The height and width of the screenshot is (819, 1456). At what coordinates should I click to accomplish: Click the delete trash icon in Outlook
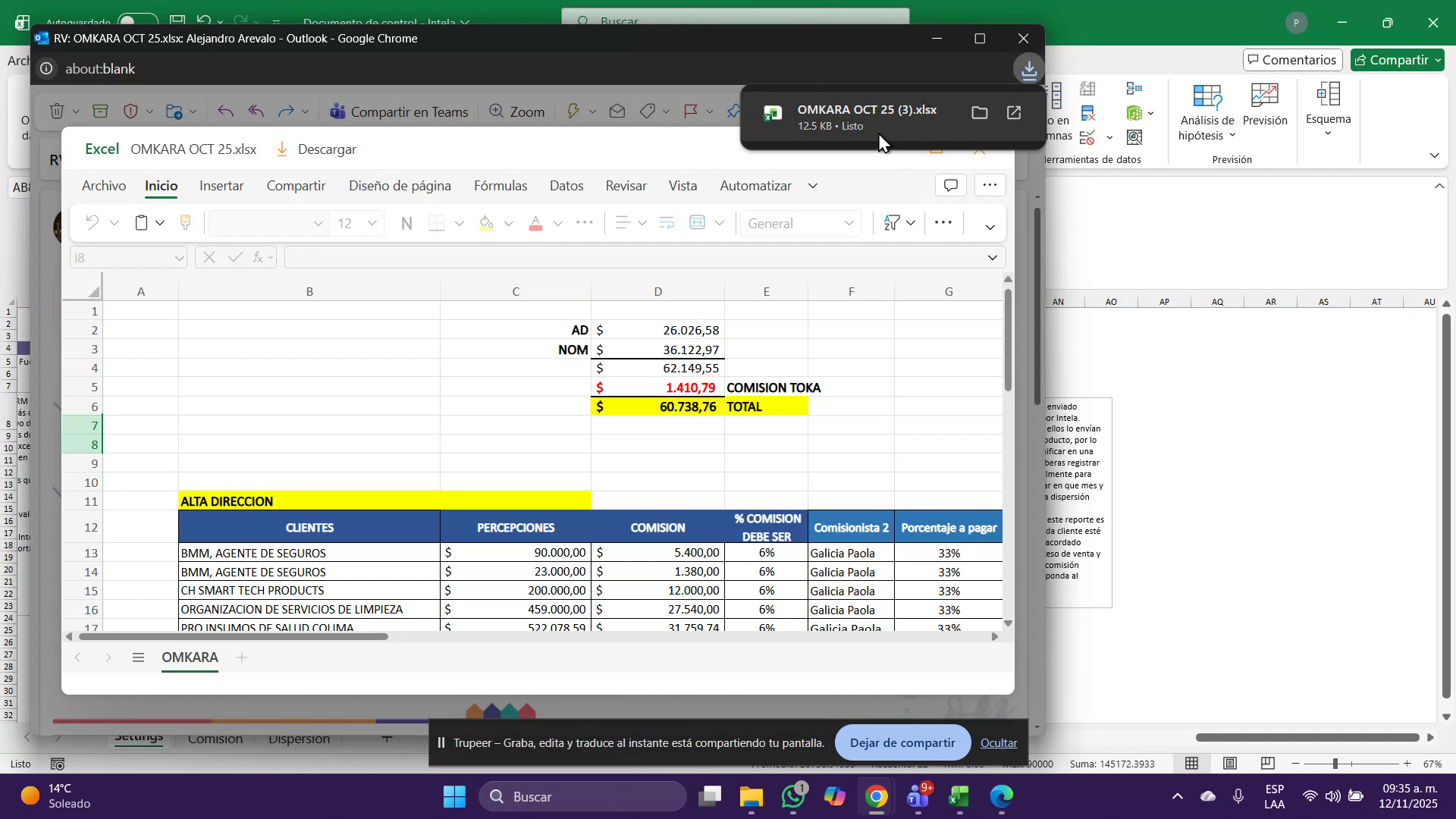pos(58,111)
